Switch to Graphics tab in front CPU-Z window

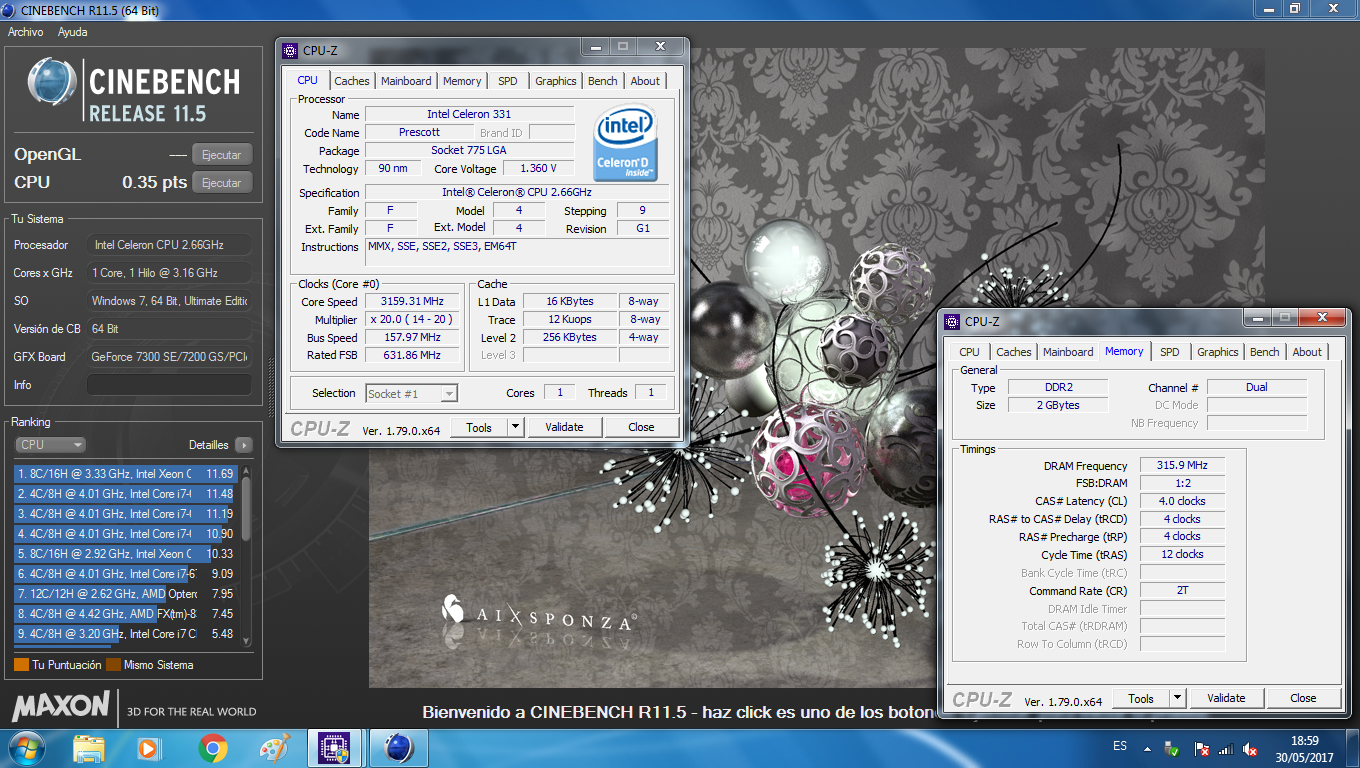[x=556, y=81]
